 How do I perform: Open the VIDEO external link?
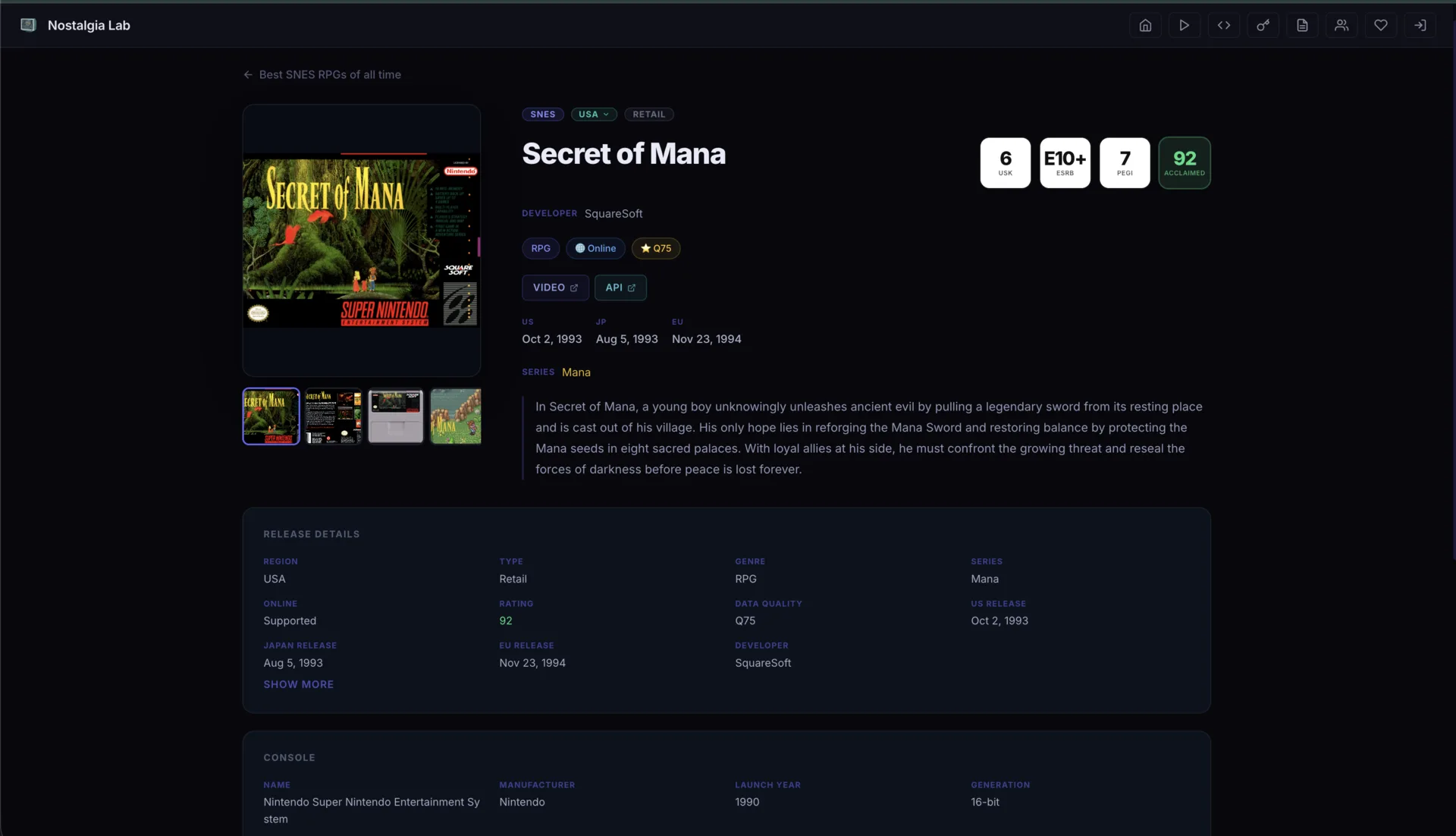tap(555, 288)
